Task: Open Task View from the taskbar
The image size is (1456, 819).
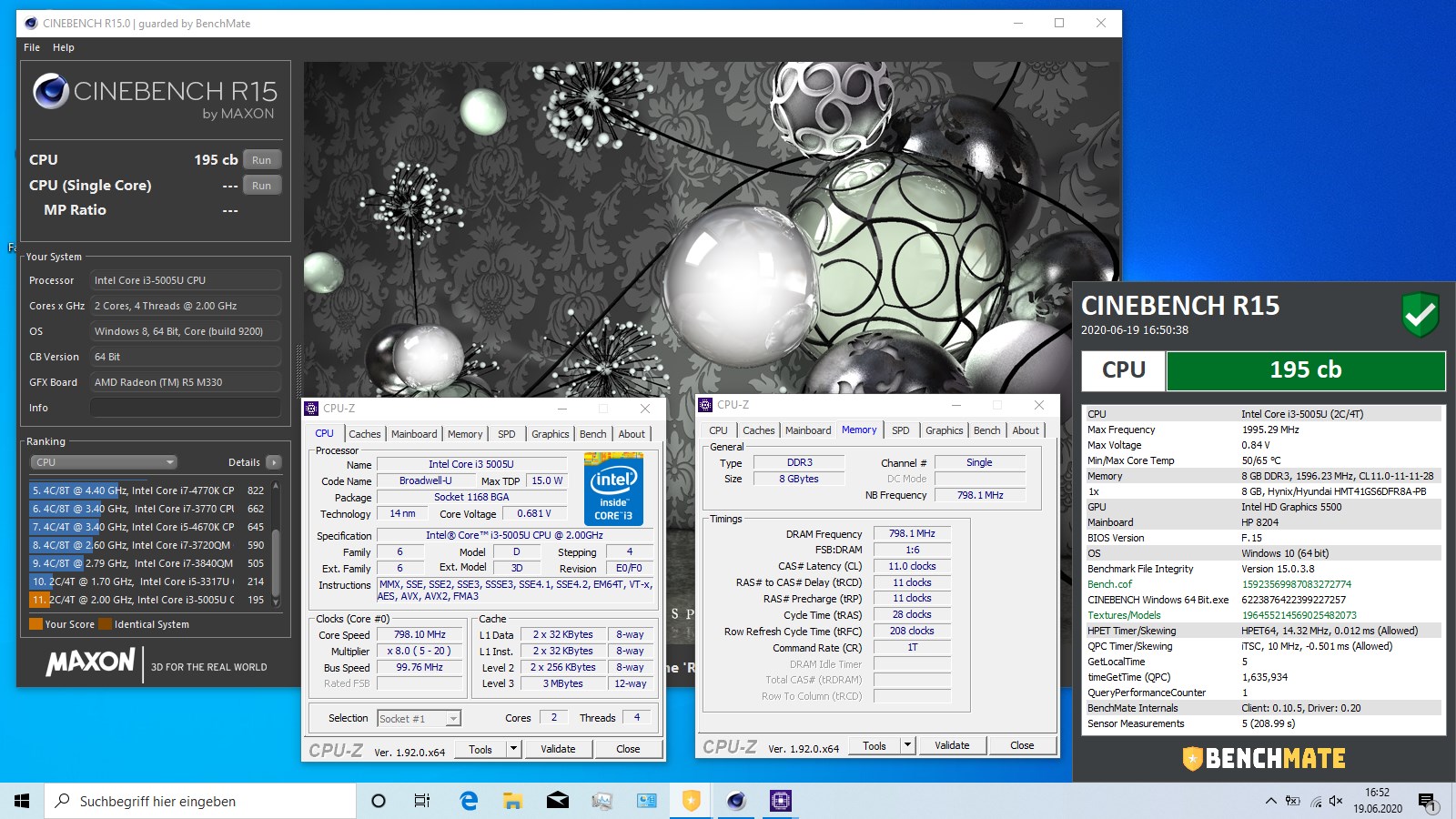Action: 422,801
